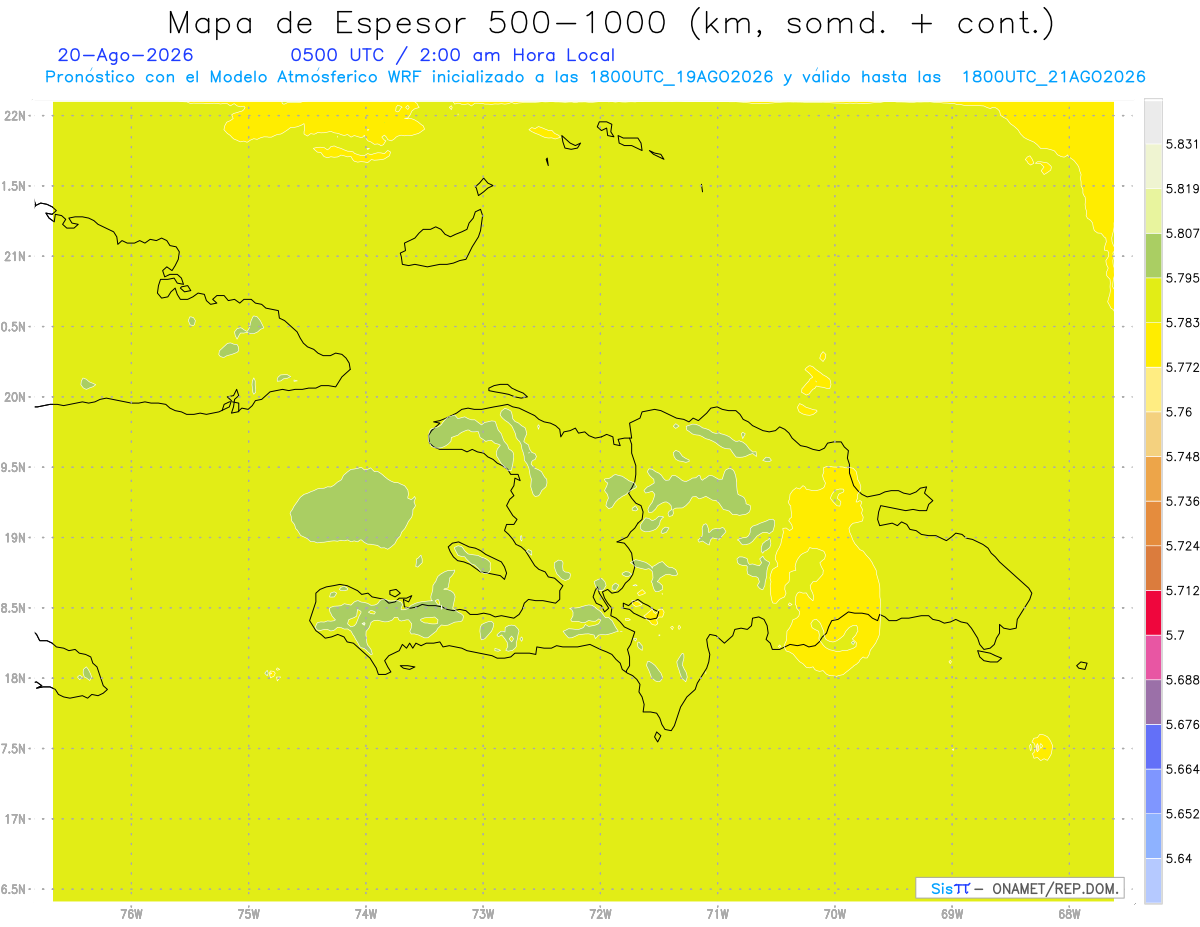This screenshot has width=1200, height=927.
Task: Click the '20N' latitude label
Action: click(x=15, y=397)
